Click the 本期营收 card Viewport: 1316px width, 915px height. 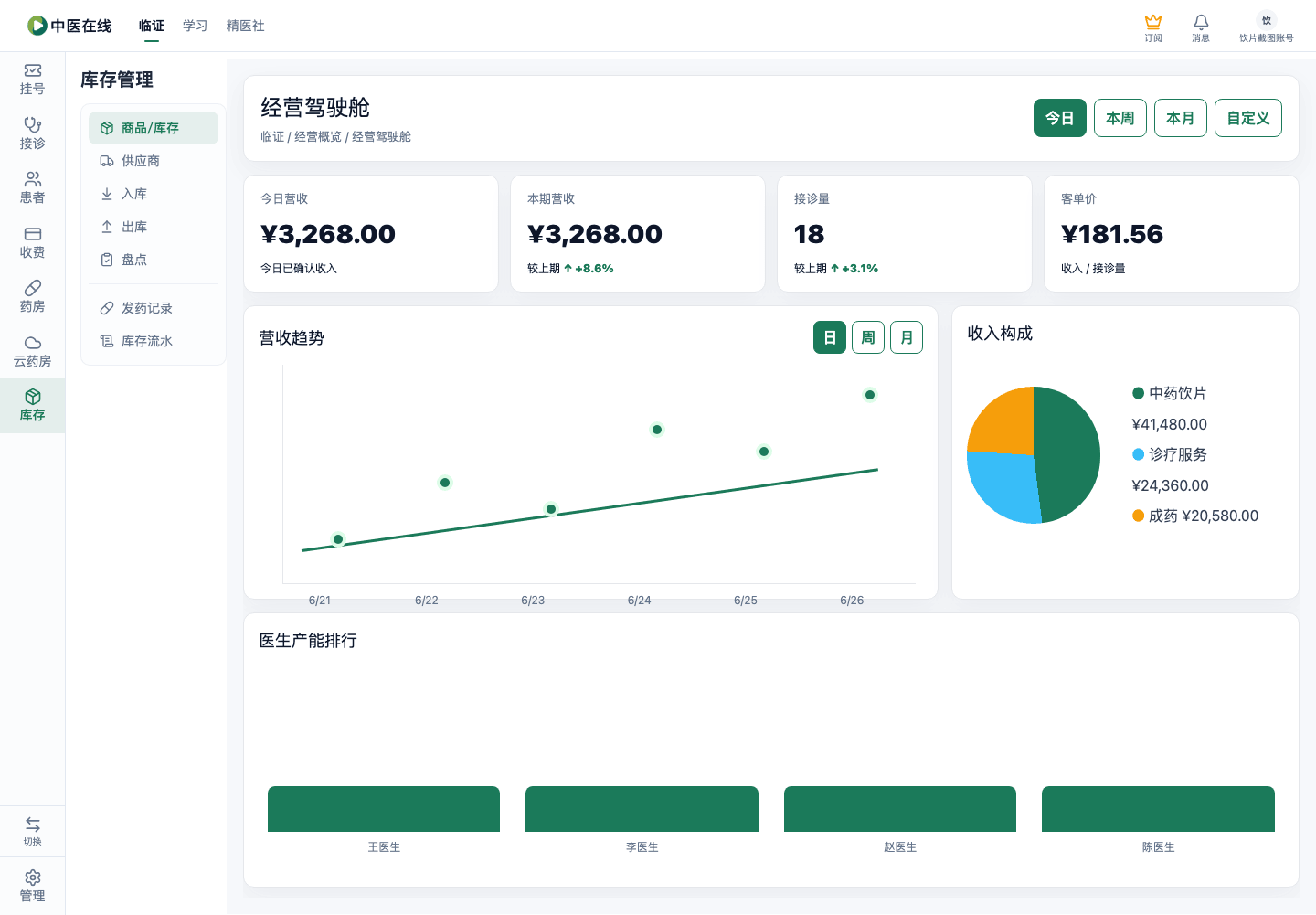click(x=638, y=234)
